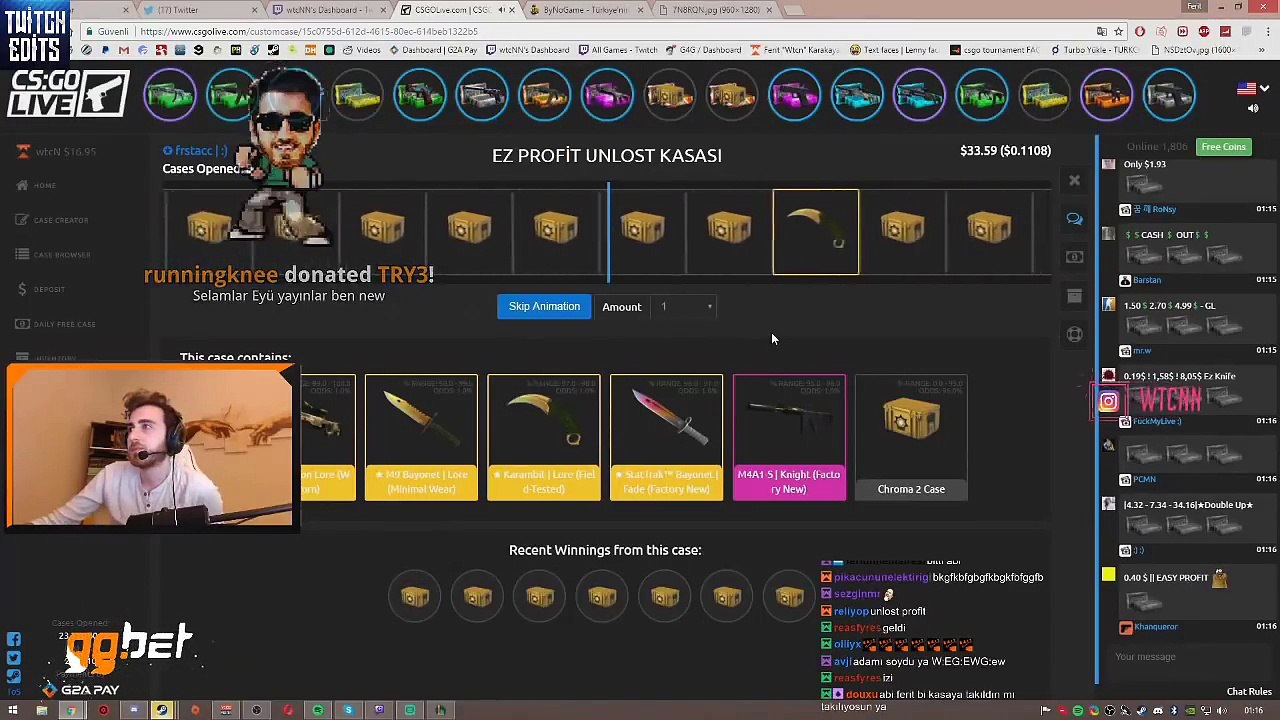The width and height of the screenshot is (1280, 720).
Task: Open the Case Browser list icon
Action: click(22, 254)
